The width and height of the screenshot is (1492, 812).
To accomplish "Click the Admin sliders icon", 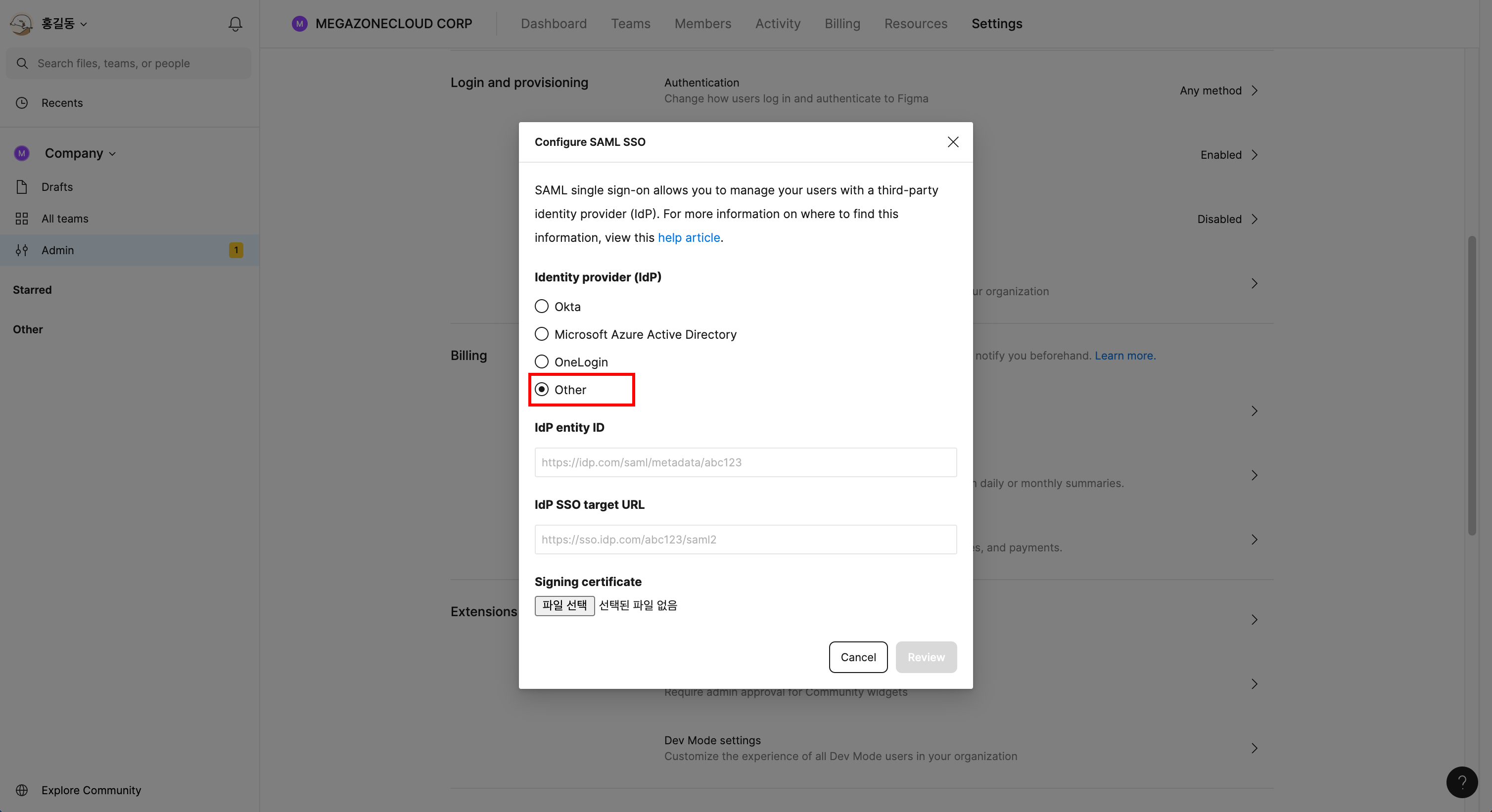I will 22,250.
